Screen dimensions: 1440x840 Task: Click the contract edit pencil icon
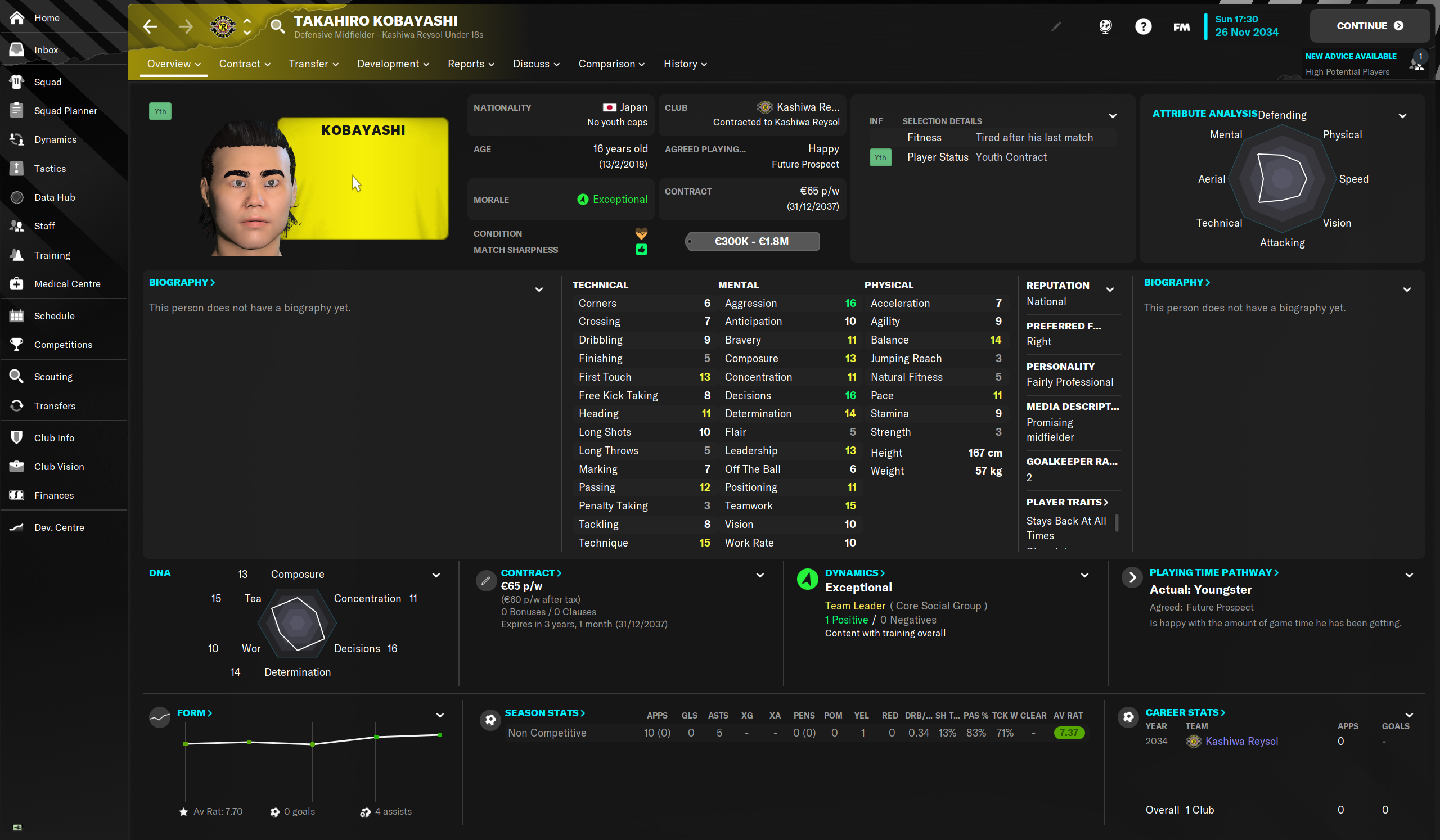pyautogui.click(x=485, y=581)
